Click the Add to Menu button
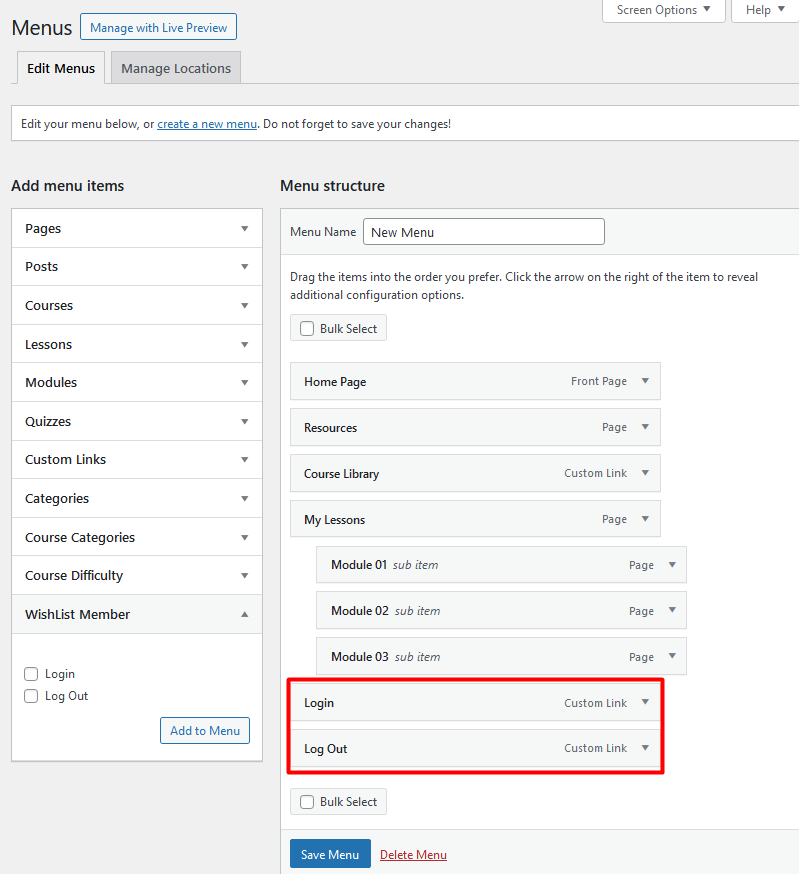 tap(205, 730)
